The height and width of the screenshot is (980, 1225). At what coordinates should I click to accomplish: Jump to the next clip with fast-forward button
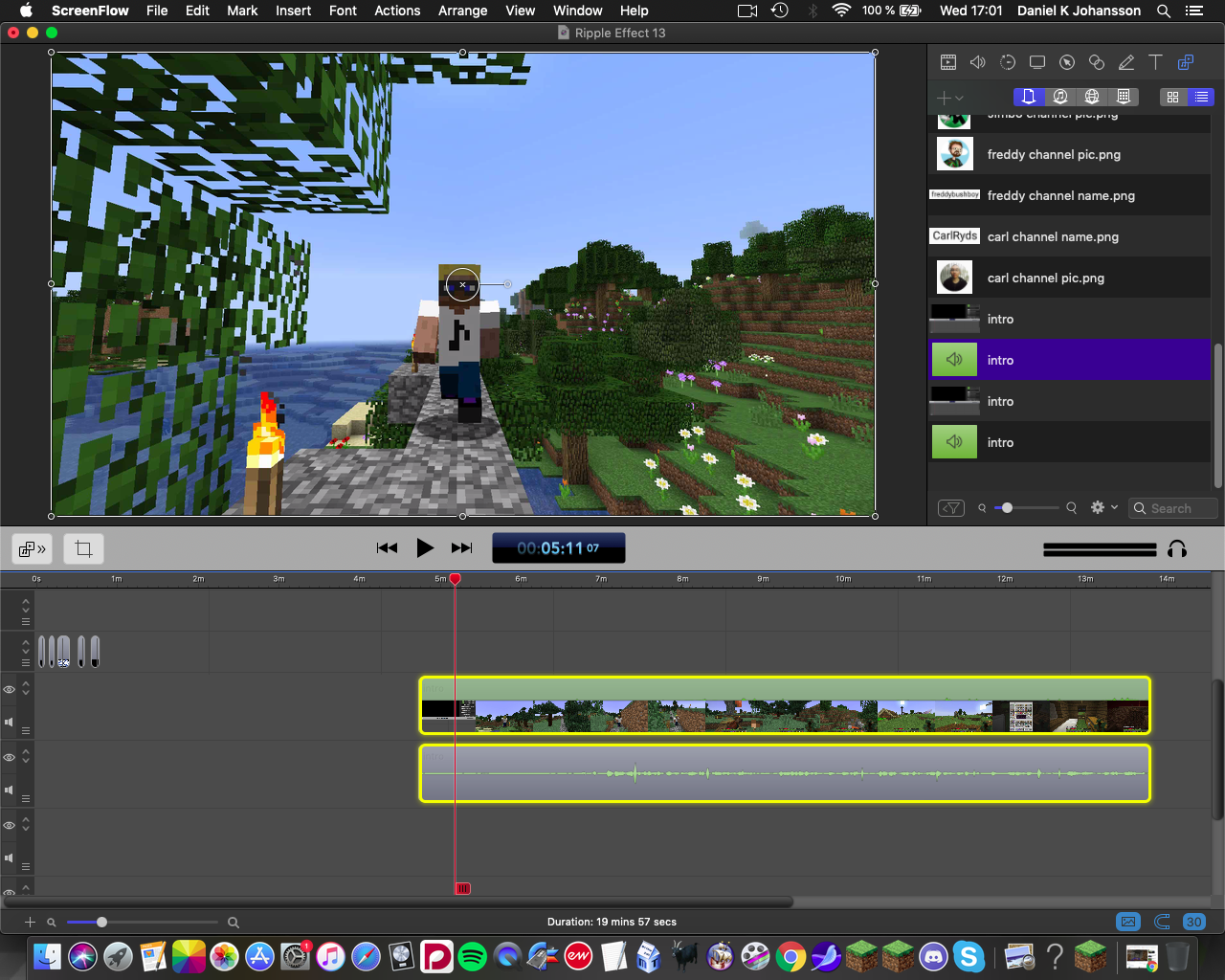coord(462,548)
